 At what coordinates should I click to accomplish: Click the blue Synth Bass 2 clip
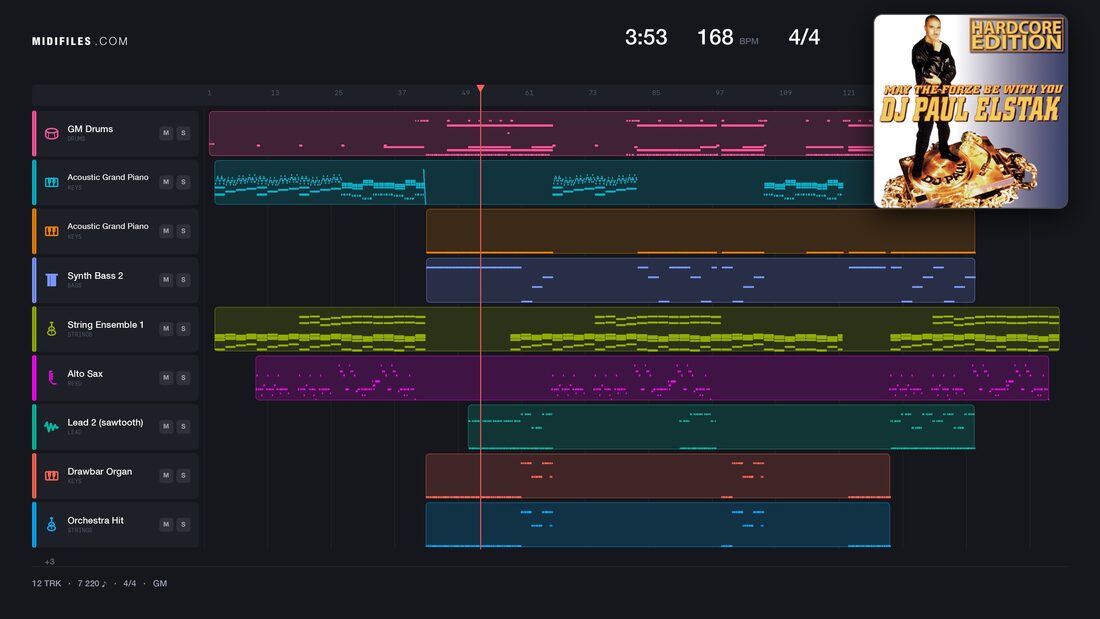[x=700, y=280]
